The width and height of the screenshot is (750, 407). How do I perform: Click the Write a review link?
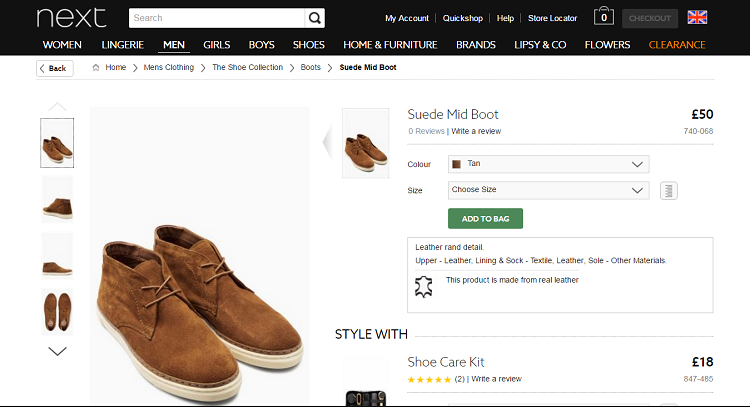[476, 131]
